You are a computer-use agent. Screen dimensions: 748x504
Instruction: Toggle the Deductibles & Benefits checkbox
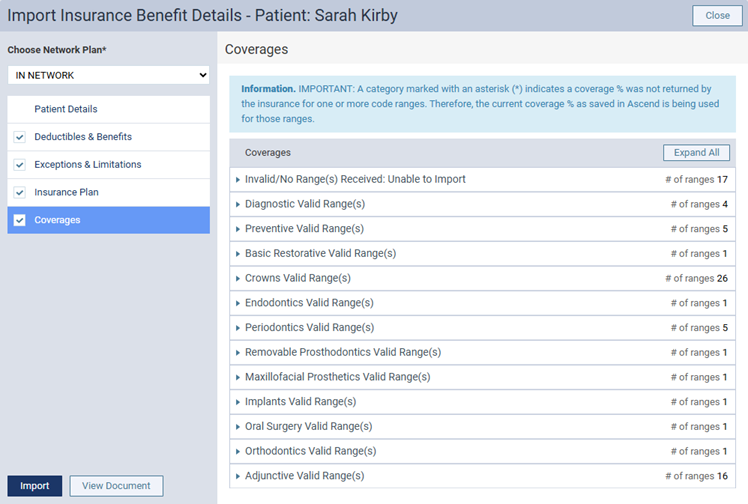coord(20,137)
